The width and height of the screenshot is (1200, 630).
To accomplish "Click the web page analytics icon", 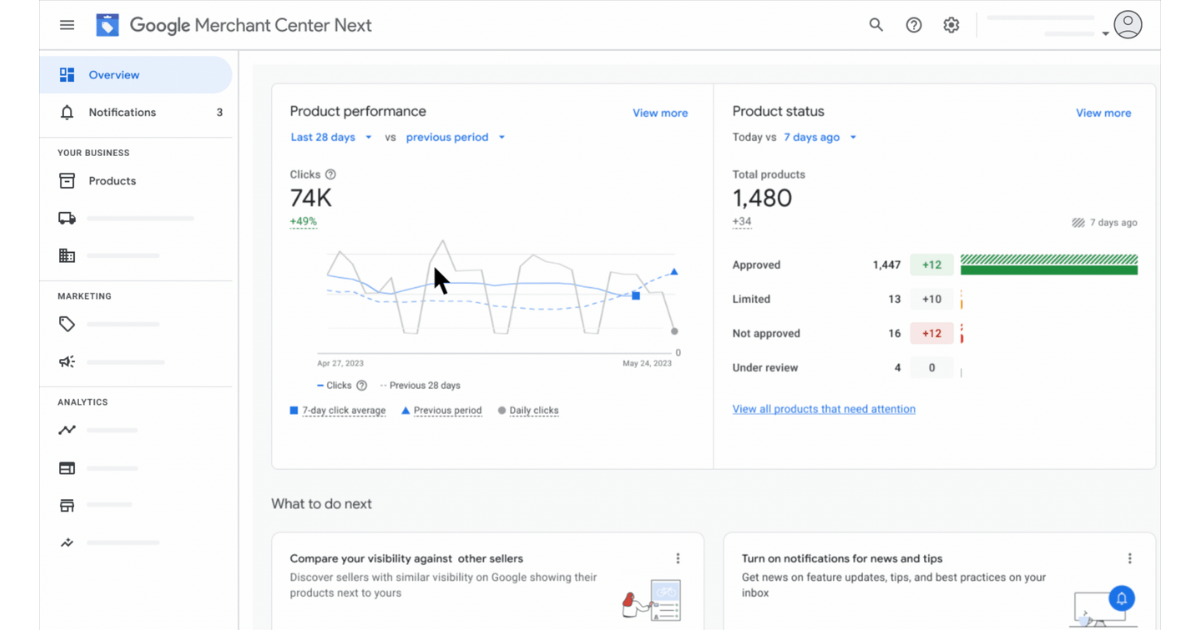I will (67, 468).
